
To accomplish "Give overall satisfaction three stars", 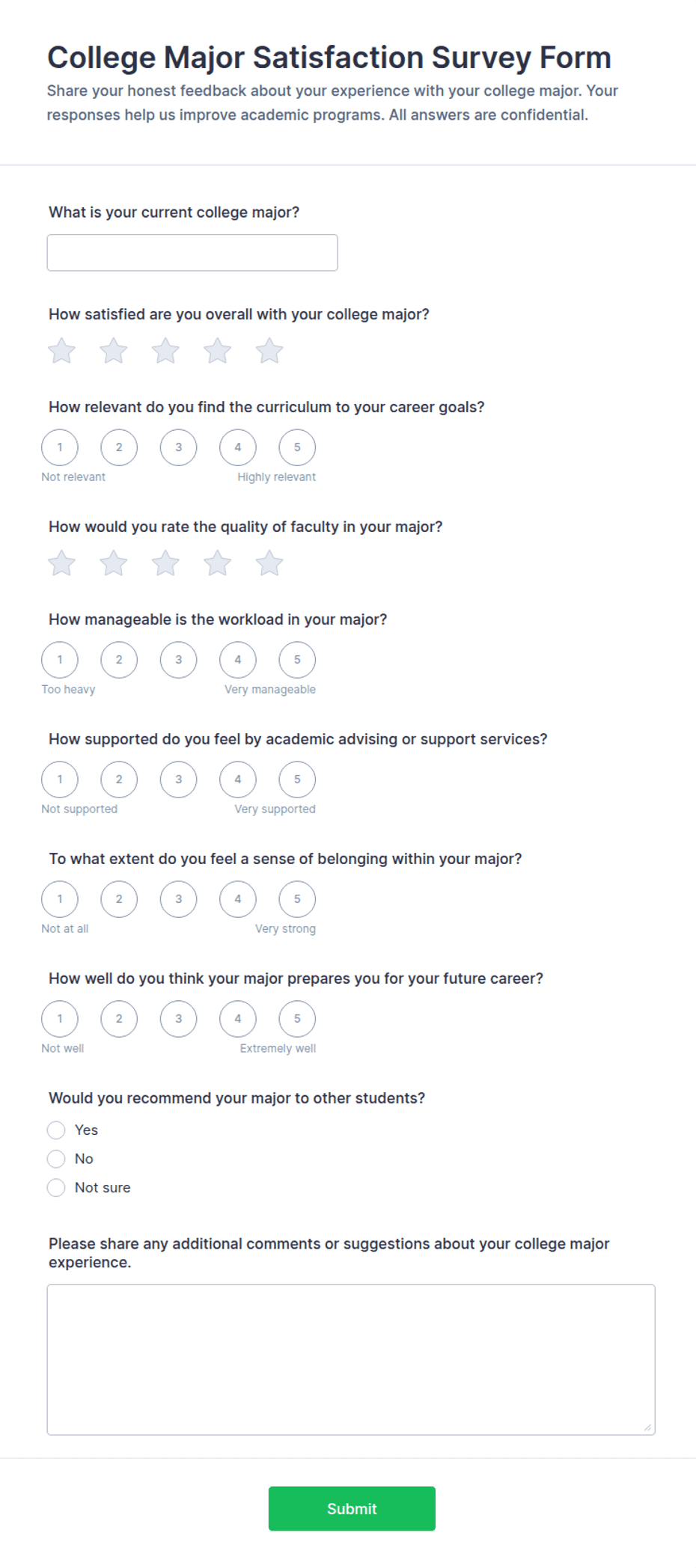I will (165, 351).
